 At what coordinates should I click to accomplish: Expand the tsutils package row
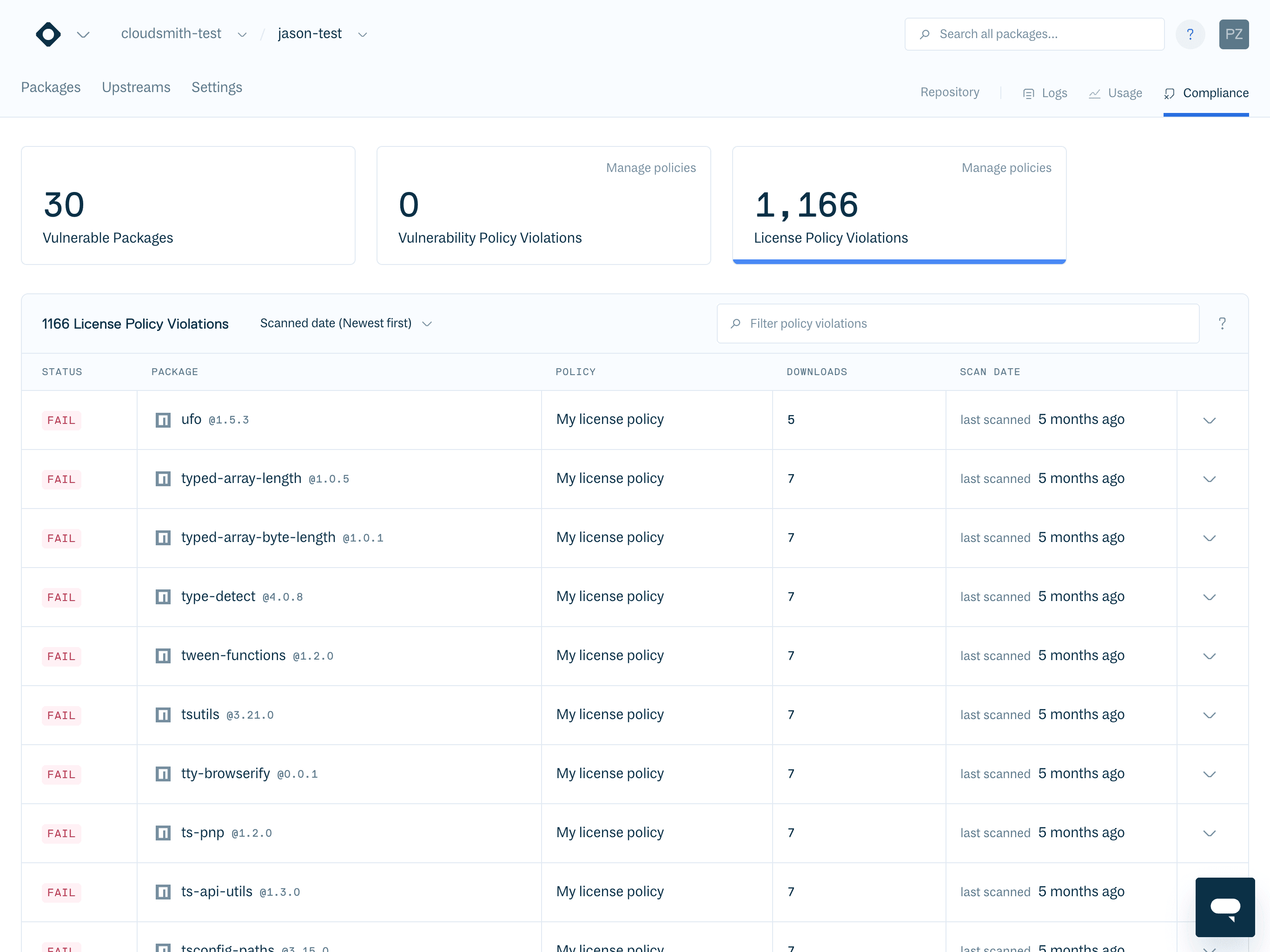(x=1209, y=715)
